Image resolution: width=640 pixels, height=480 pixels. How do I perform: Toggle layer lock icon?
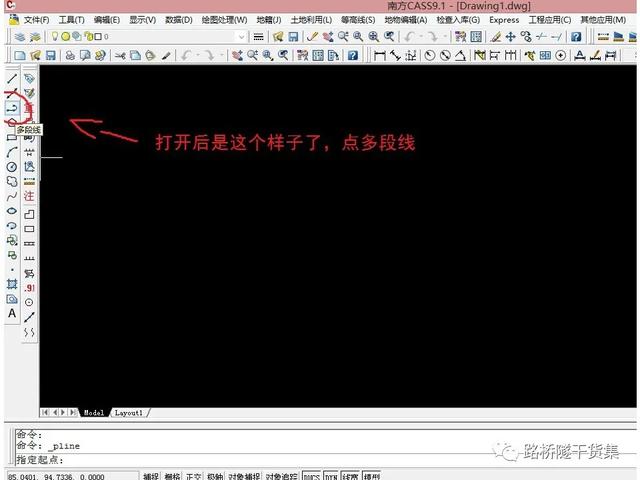(x=87, y=36)
